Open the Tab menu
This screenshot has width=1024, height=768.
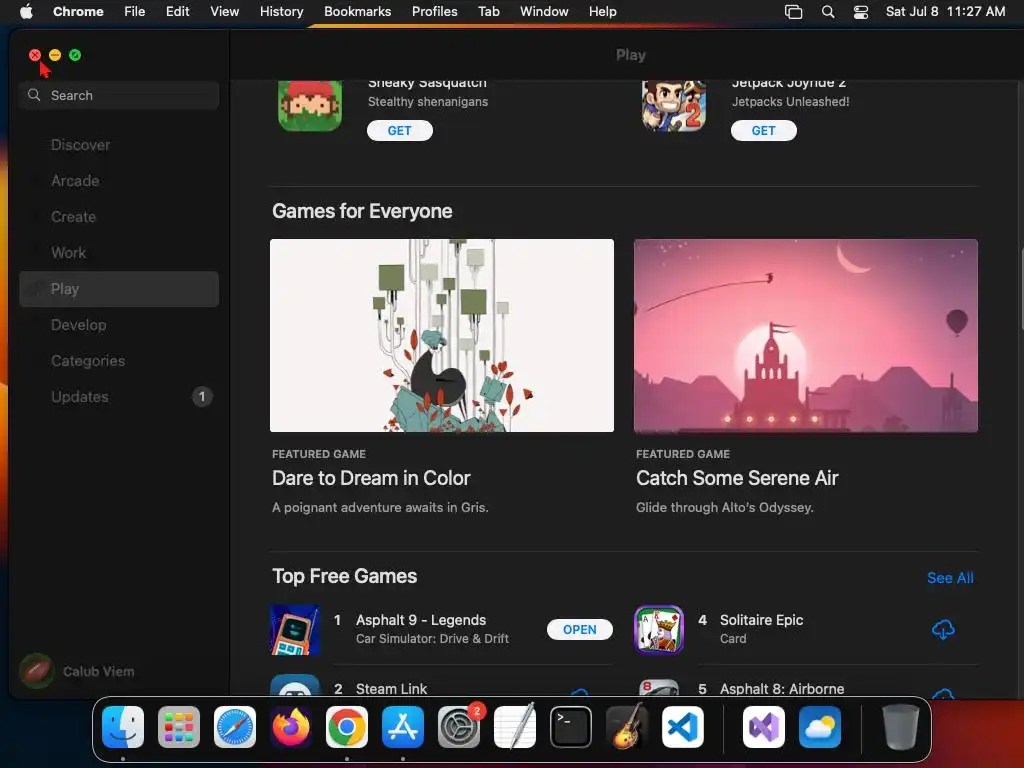pyautogui.click(x=488, y=12)
